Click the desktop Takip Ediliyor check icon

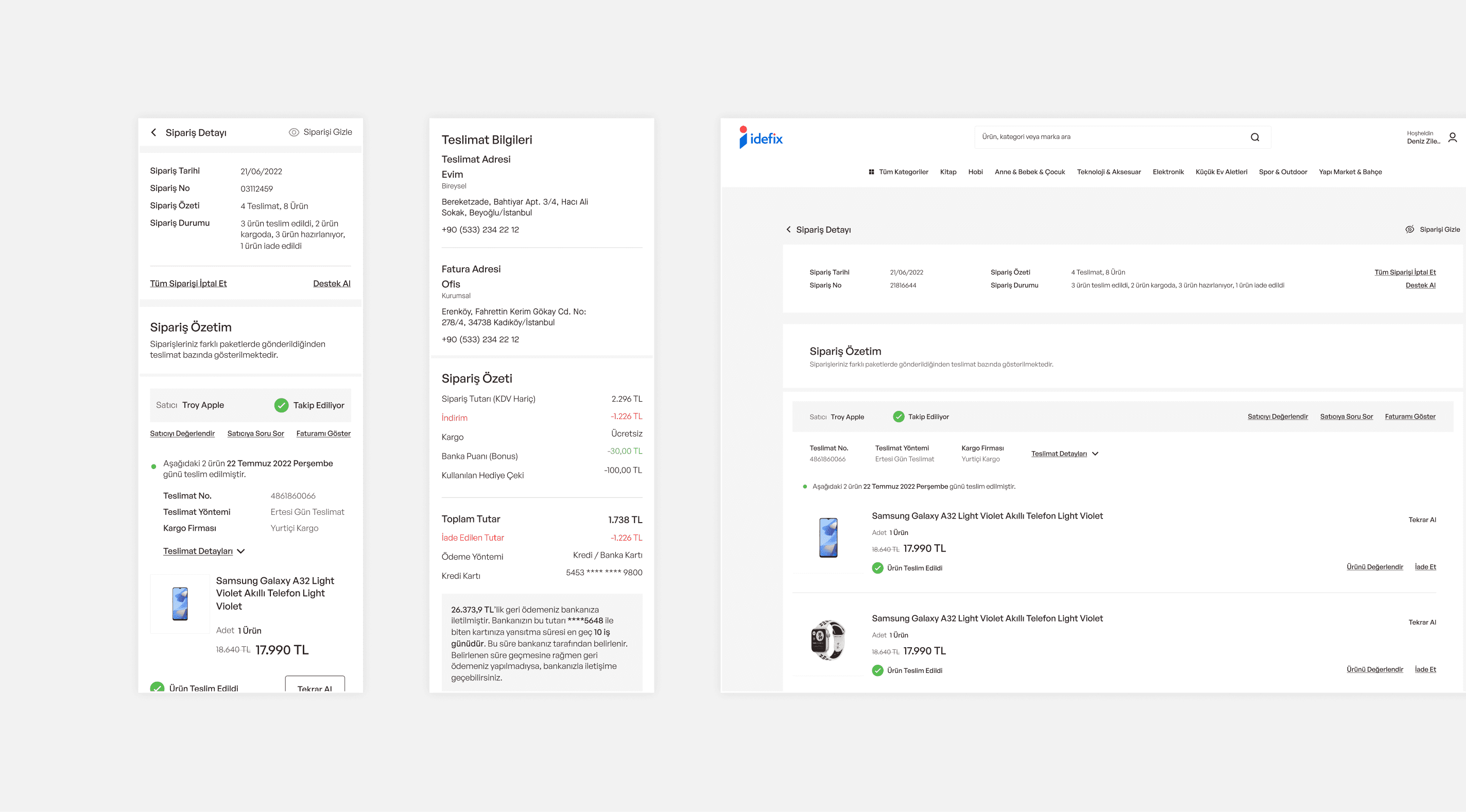click(898, 417)
